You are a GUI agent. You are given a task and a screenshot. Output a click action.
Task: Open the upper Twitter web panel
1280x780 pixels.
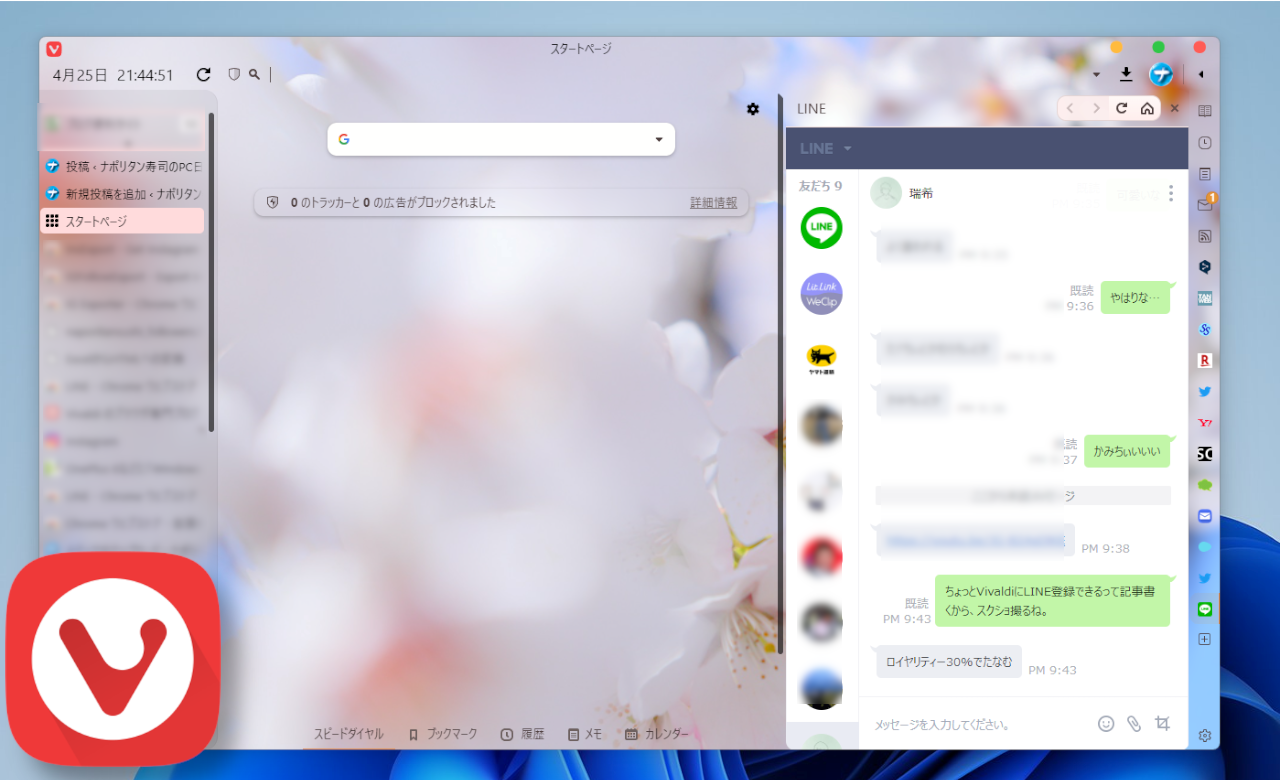[x=1205, y=392]
